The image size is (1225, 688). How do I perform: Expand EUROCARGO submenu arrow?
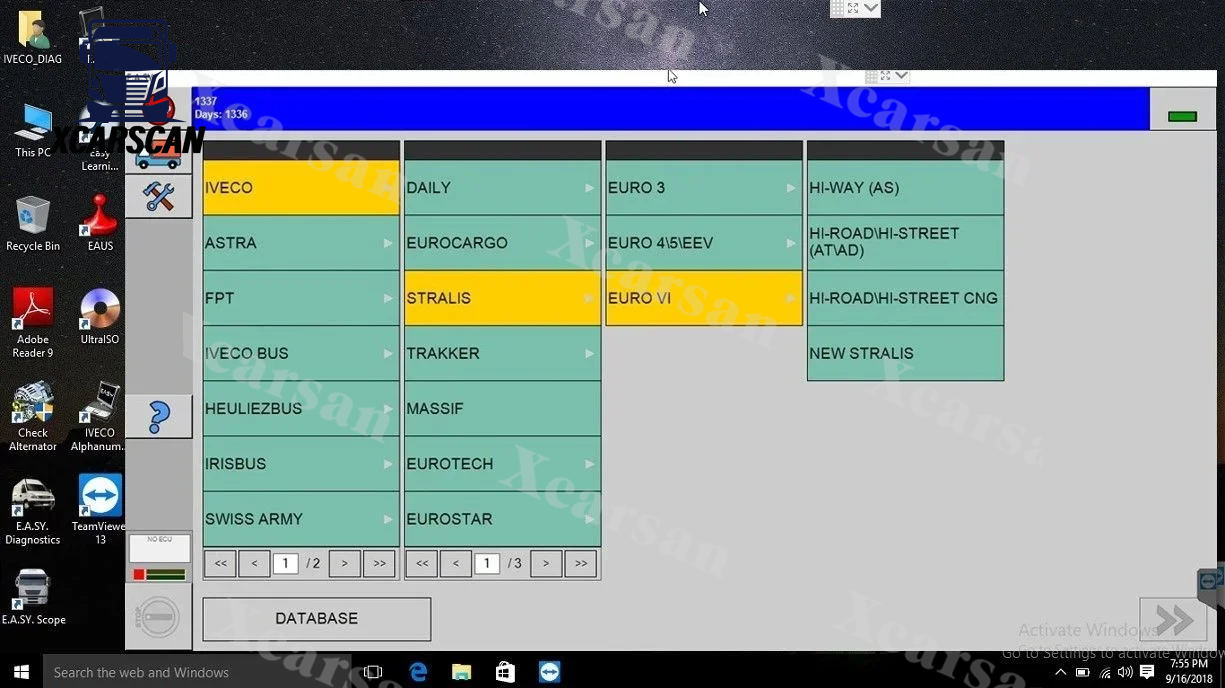coord(589,243)
